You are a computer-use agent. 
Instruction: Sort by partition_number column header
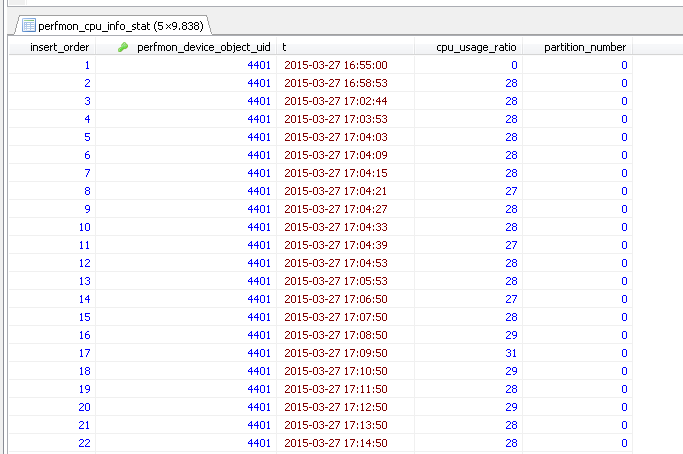577,47
